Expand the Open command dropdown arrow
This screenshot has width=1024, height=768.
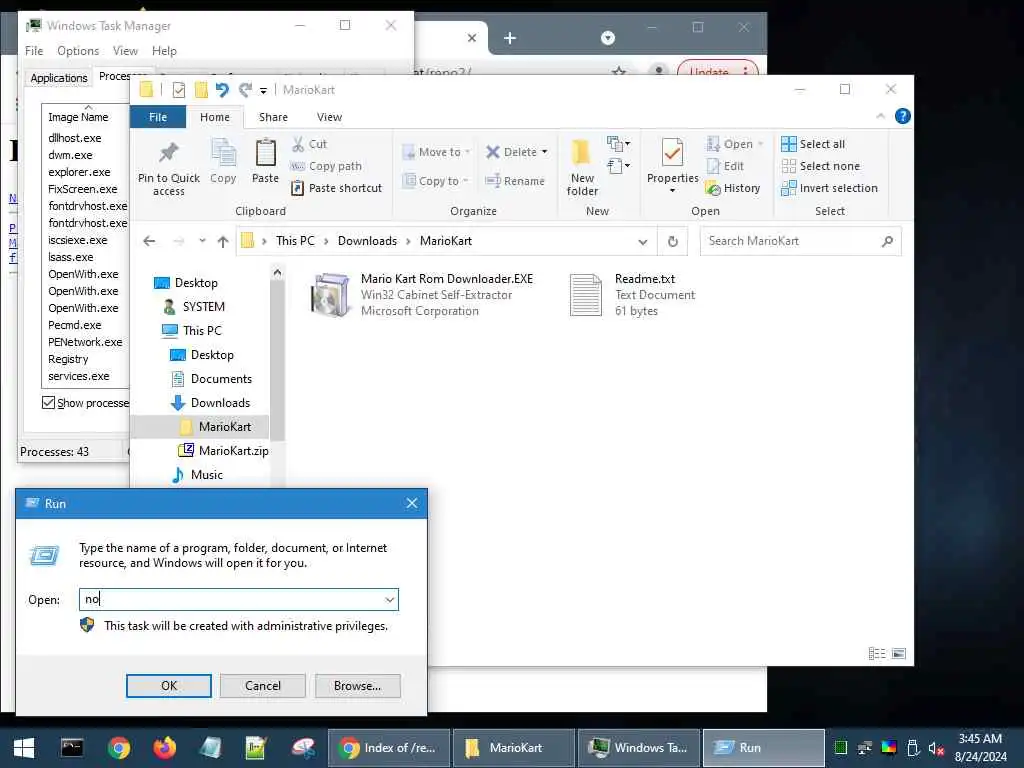click(x=760, y=144)
